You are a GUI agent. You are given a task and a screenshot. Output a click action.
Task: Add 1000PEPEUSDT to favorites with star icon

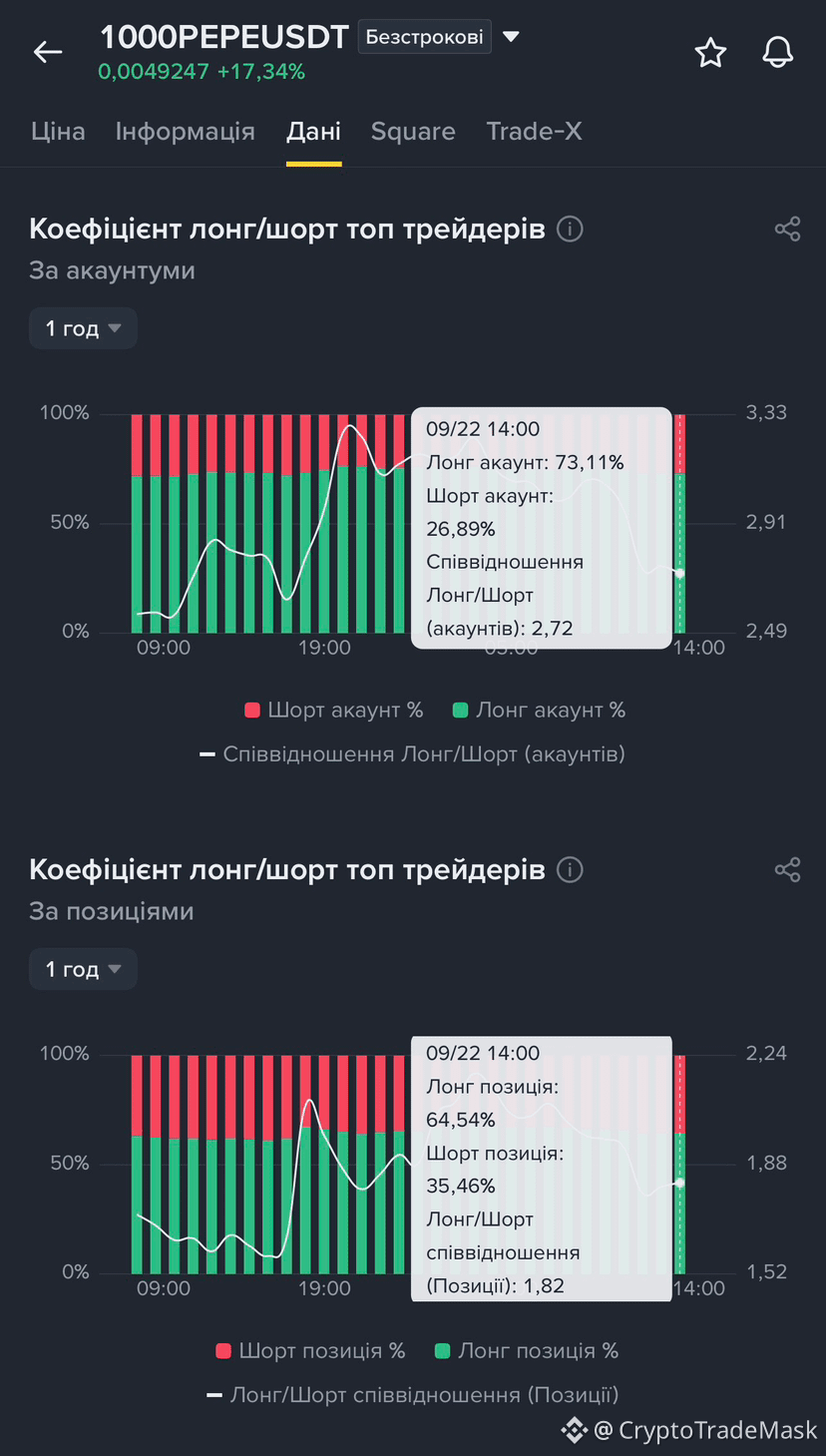[710, 52]
